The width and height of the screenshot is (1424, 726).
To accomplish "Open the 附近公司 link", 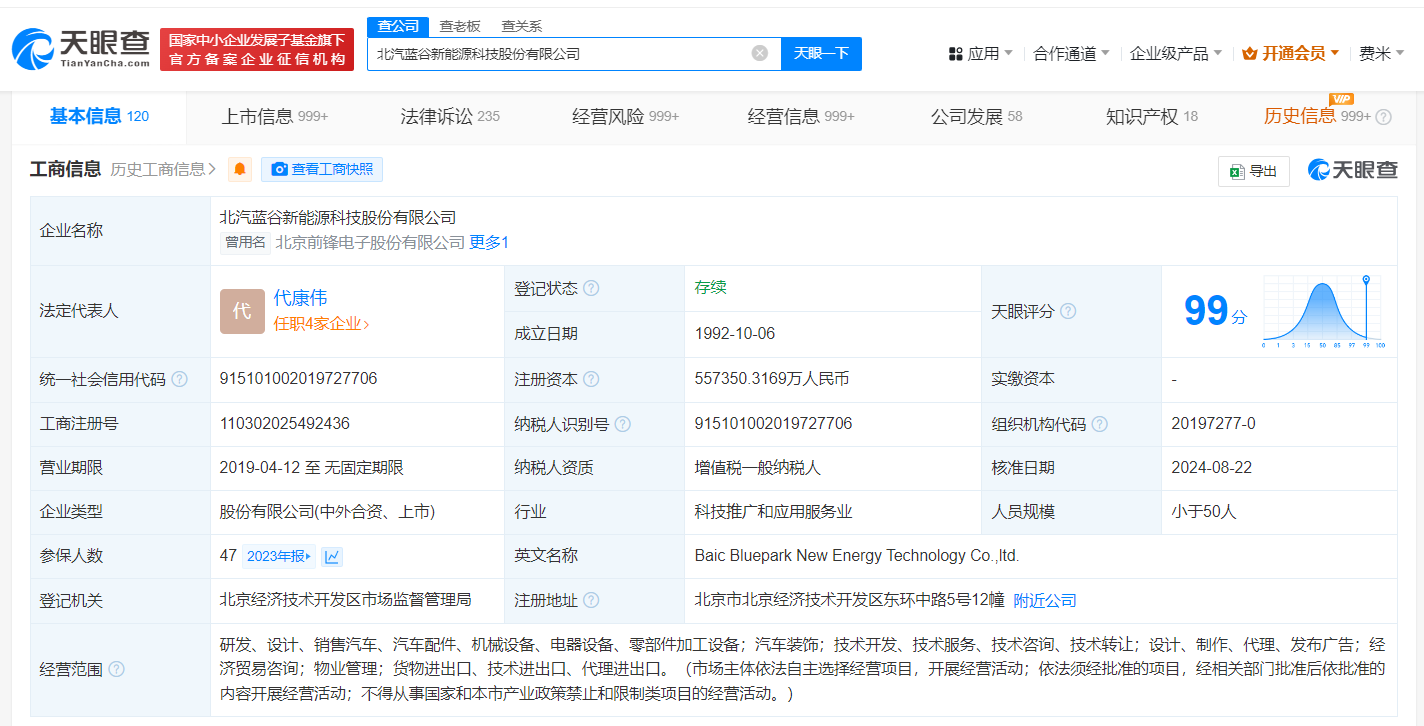I will point(1046,600).
